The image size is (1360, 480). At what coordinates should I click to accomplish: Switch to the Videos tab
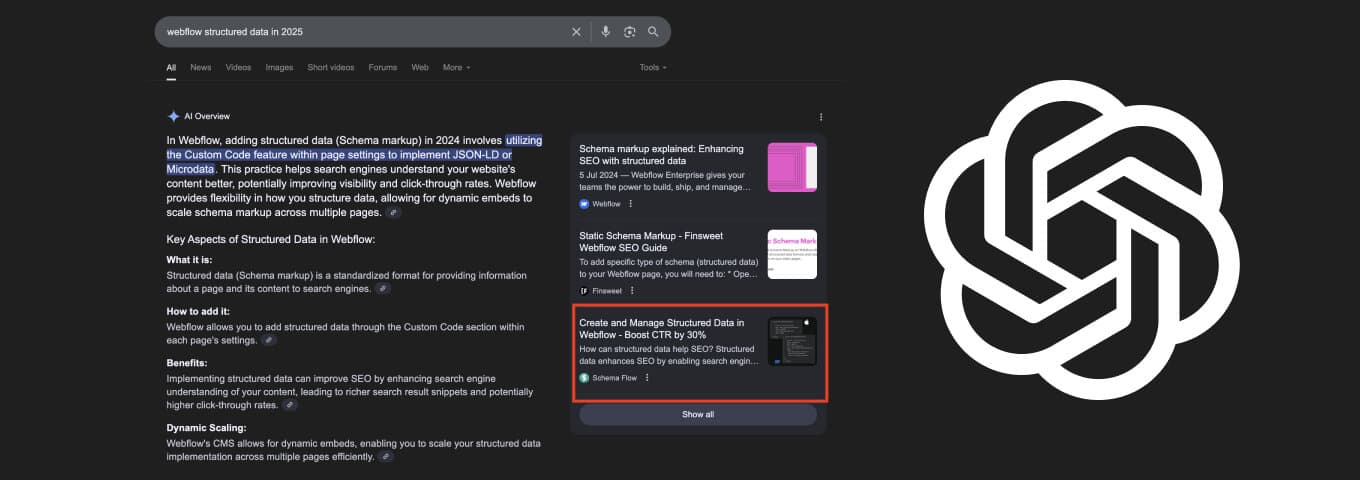(x=238, y=67)
